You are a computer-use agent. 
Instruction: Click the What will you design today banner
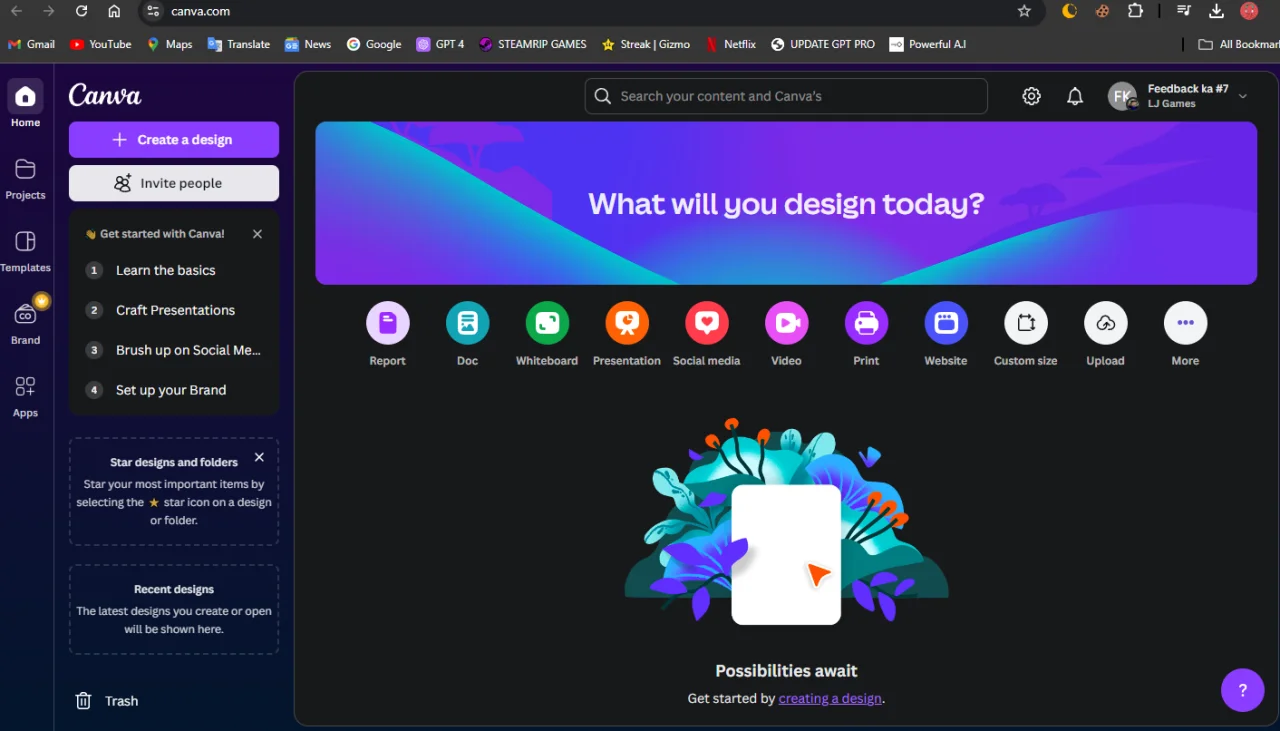tap(786, 203)
